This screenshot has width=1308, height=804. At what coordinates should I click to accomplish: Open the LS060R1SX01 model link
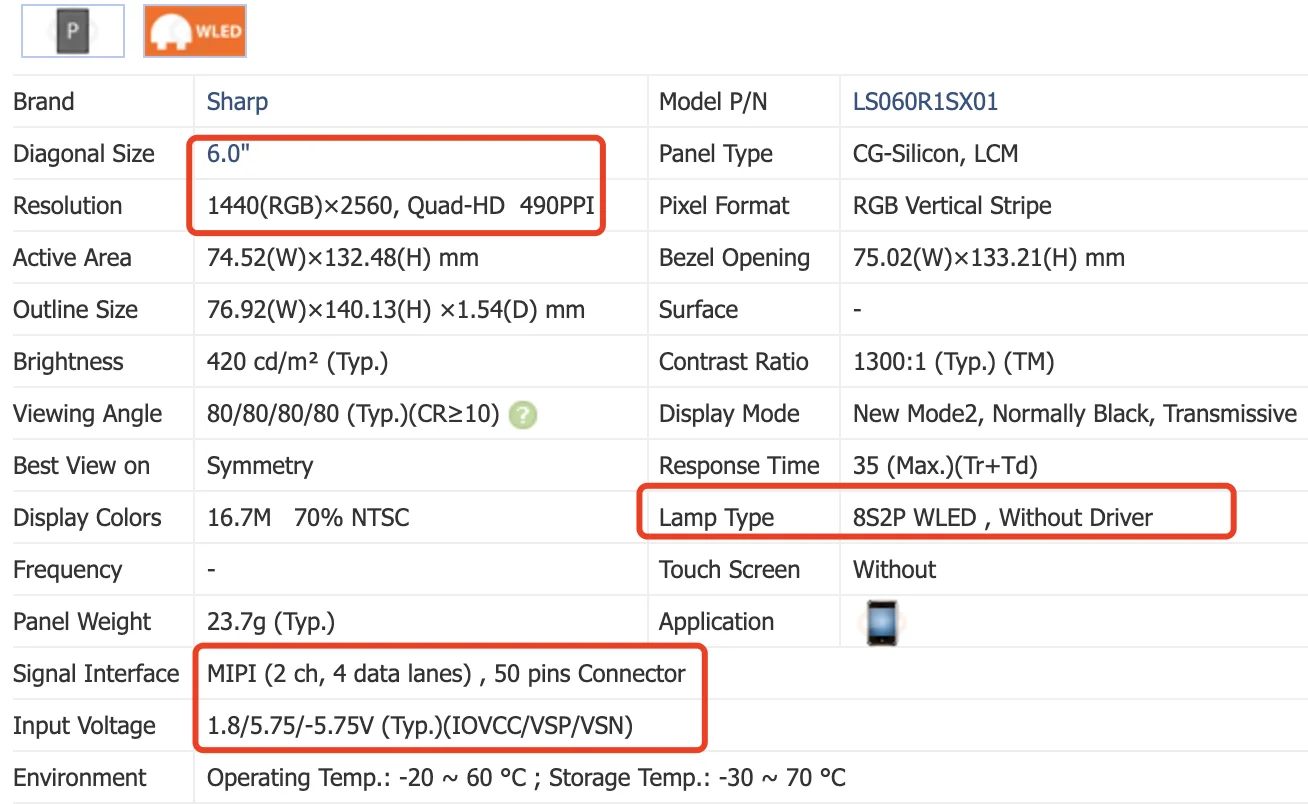coord(925,102)
